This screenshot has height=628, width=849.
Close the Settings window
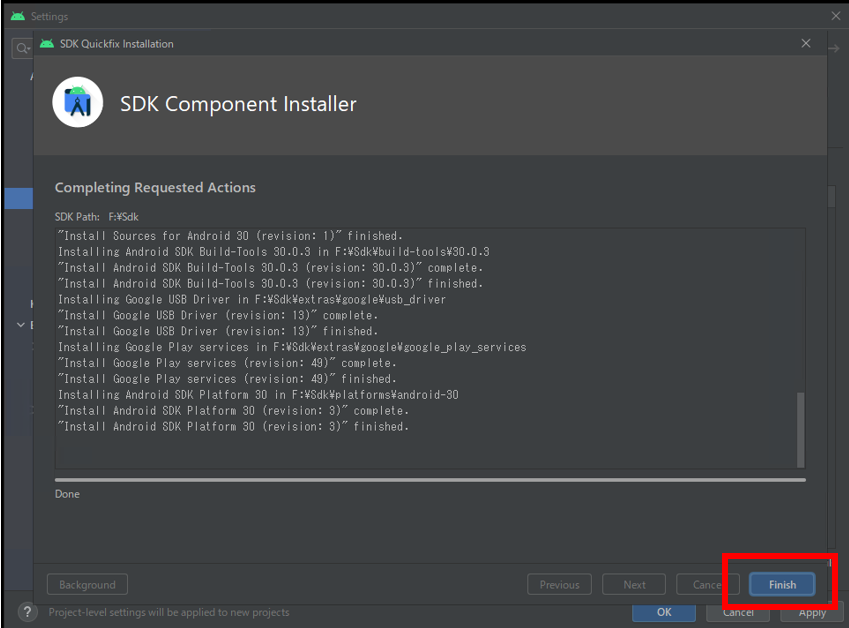pos(835,16)
